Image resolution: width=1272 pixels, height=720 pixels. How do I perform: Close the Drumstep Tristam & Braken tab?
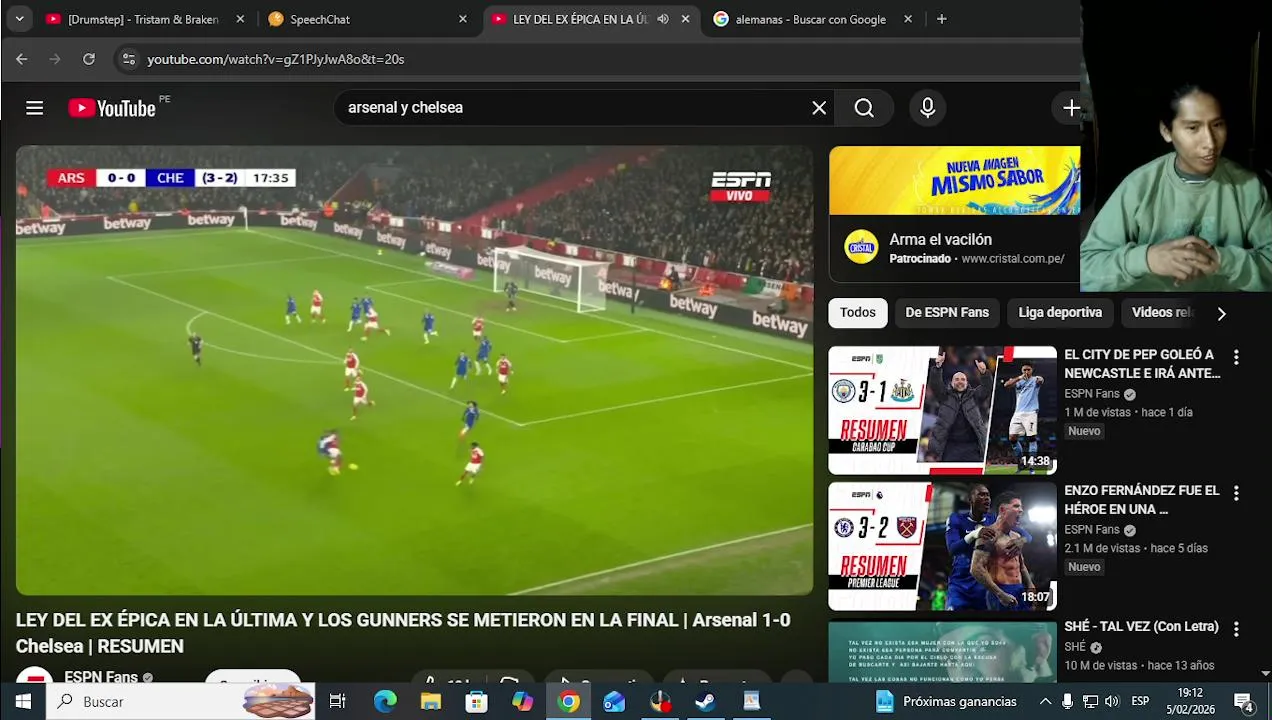pos(240,19)
